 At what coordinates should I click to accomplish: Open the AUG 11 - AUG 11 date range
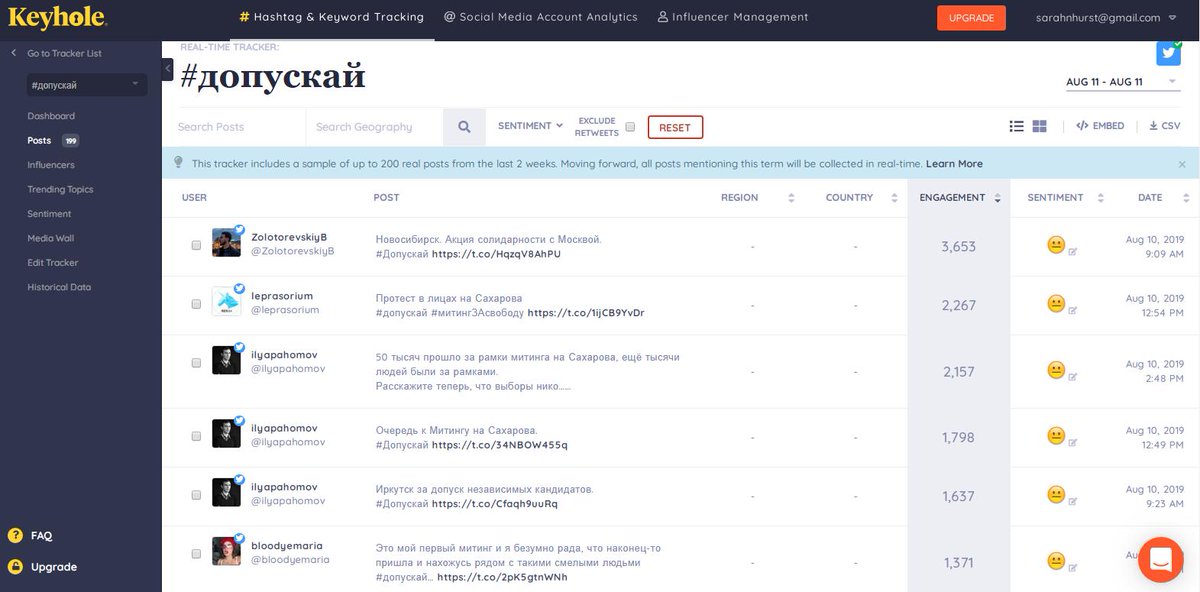[x=1122, y=82]
